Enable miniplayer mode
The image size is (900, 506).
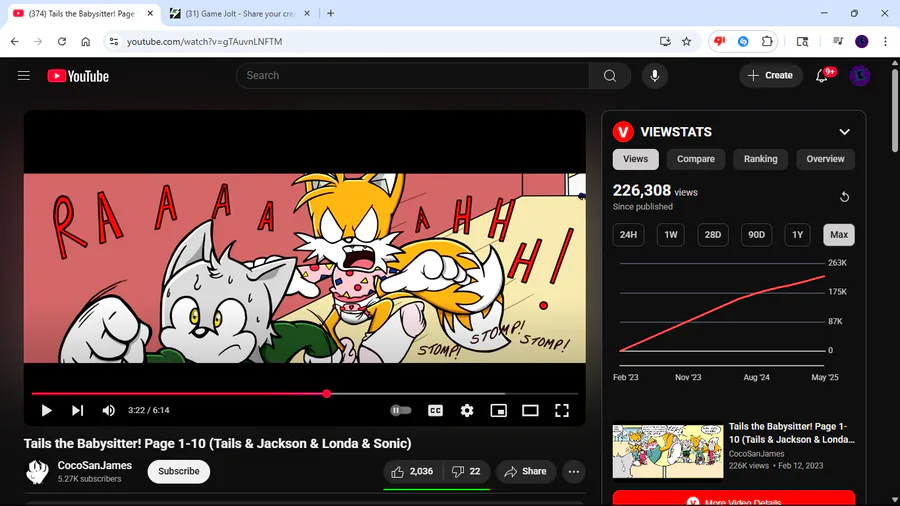click(499, 410)
